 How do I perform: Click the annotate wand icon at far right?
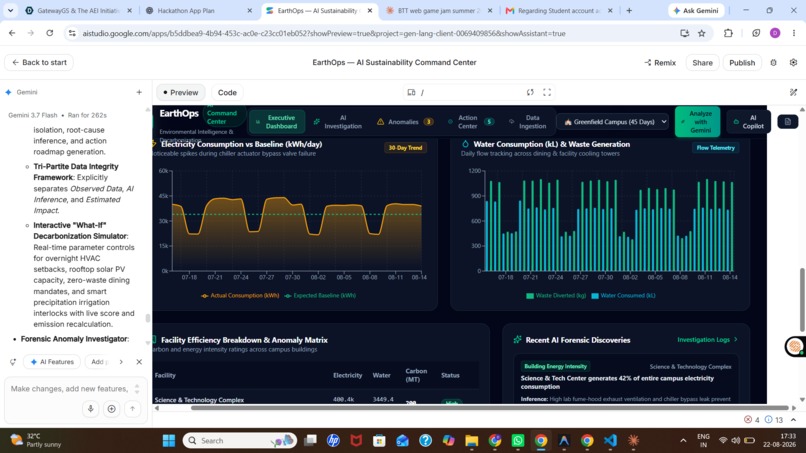(x=793, y=93)
